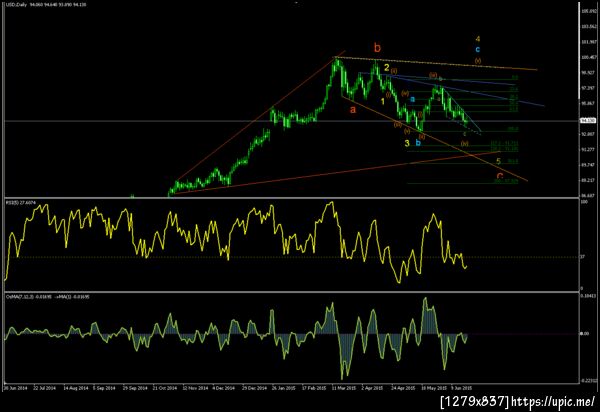Select the blue wave label "b" beside yellow 3
The image size is (600, 412).
pyautogui.click(x=418, y=143)
